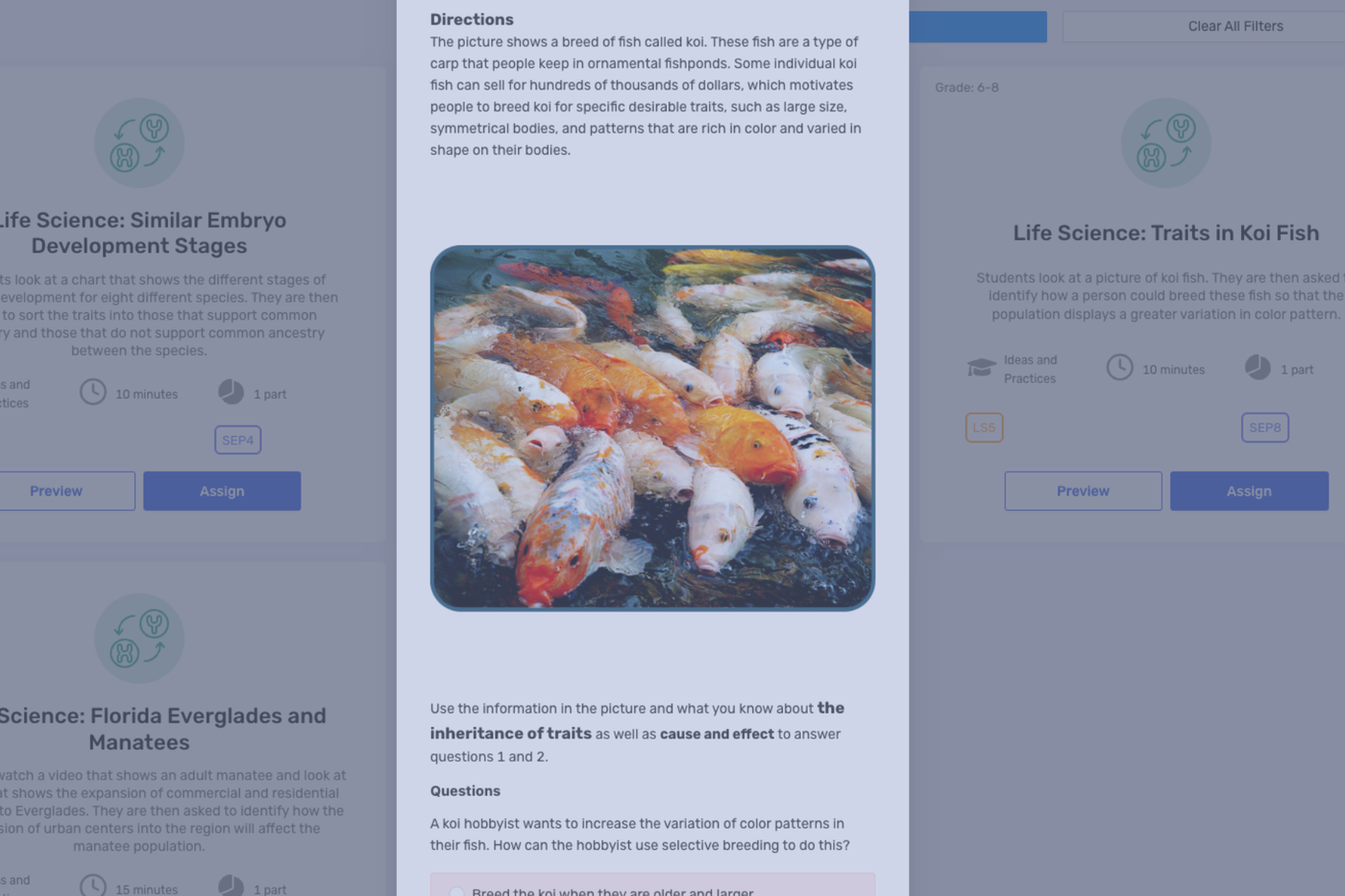Viewport: 1345px width, 896px height.
Task: Click the Clear All Filters button
Action: [1235, 27]
